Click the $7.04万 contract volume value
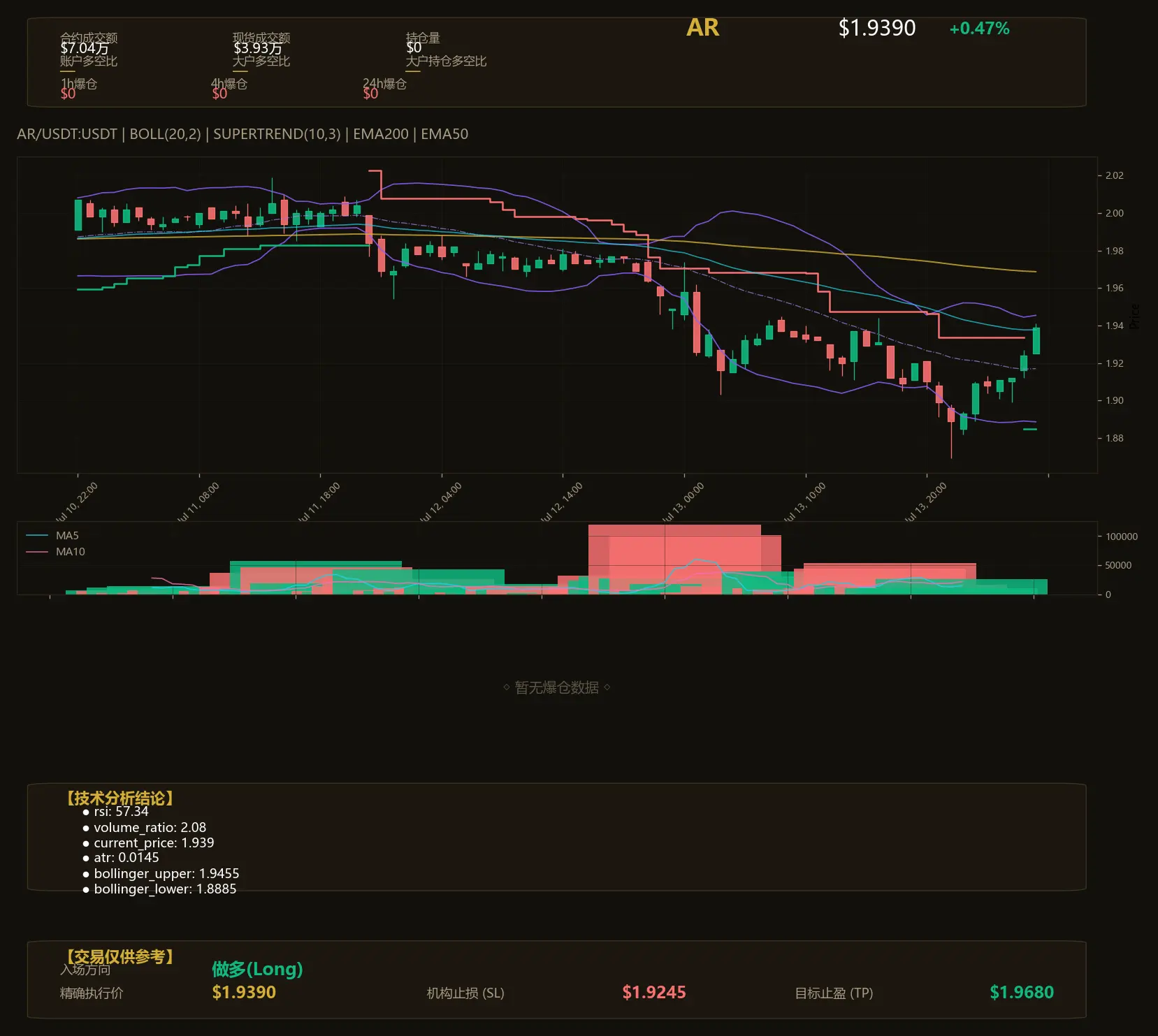Image resolution: width=1158 pixels, height=1036 pixels. [x=85, y=48]
